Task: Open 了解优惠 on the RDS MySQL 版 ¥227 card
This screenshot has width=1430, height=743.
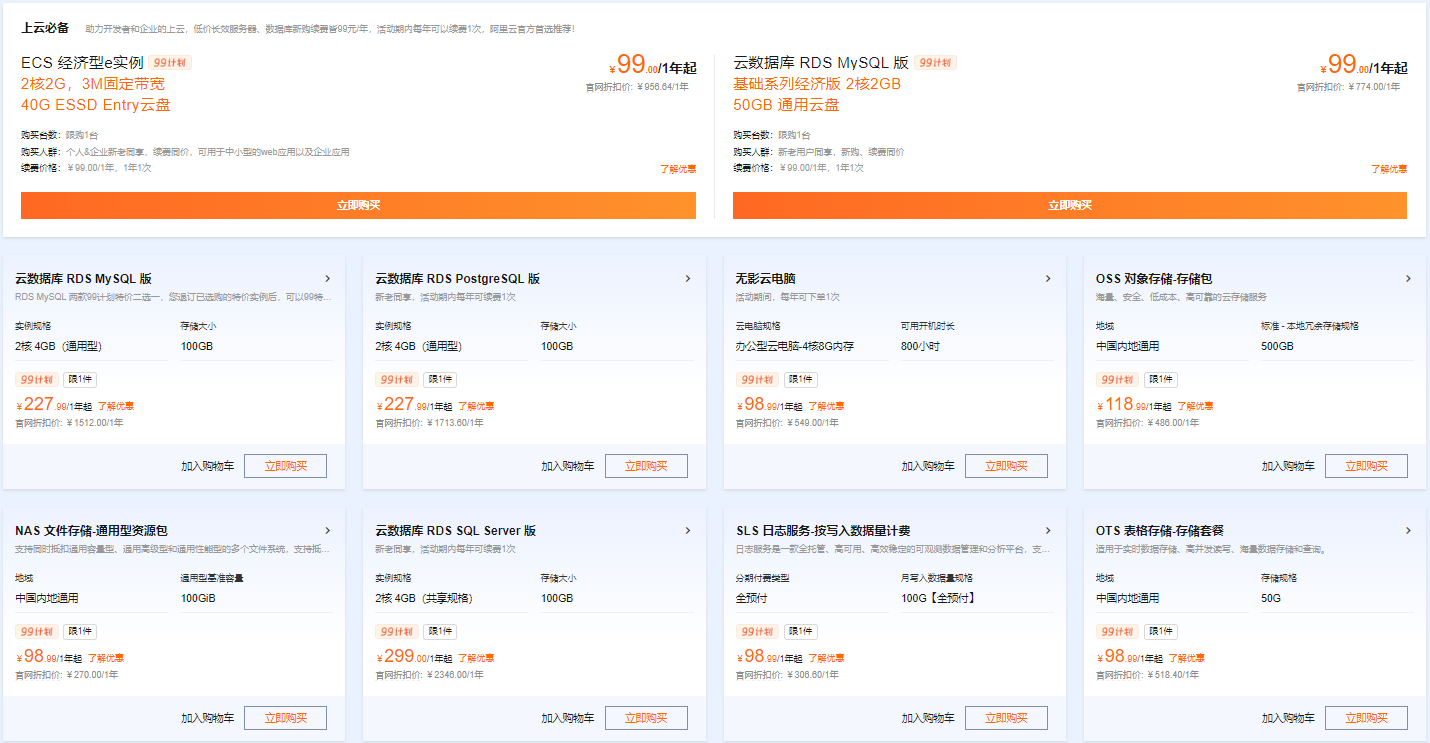Action: coord(116,406)
